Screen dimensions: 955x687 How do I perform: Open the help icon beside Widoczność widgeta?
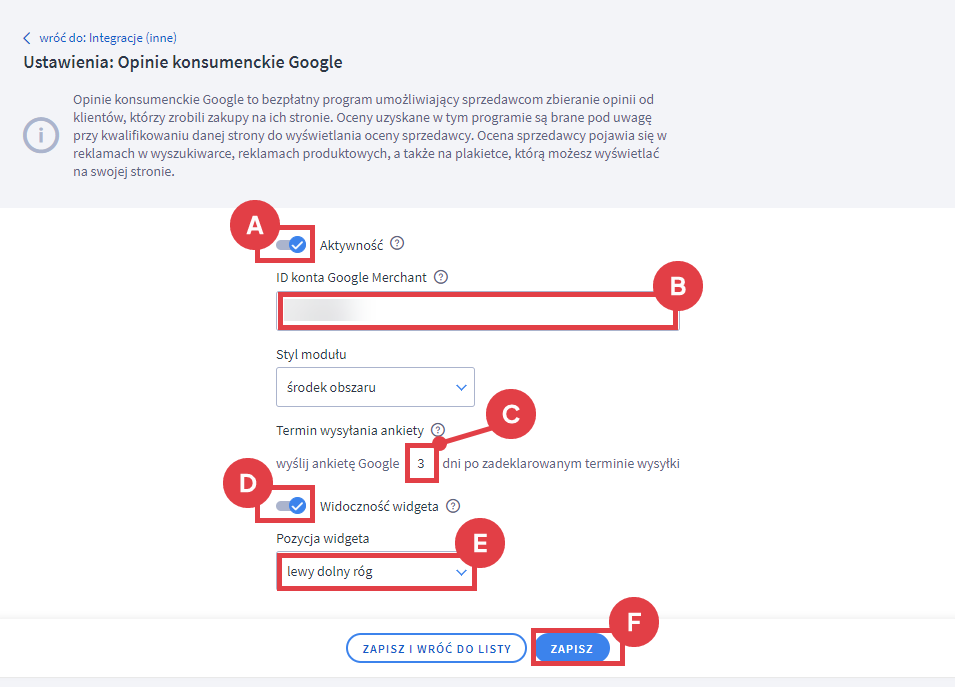(x=453, y=506)
